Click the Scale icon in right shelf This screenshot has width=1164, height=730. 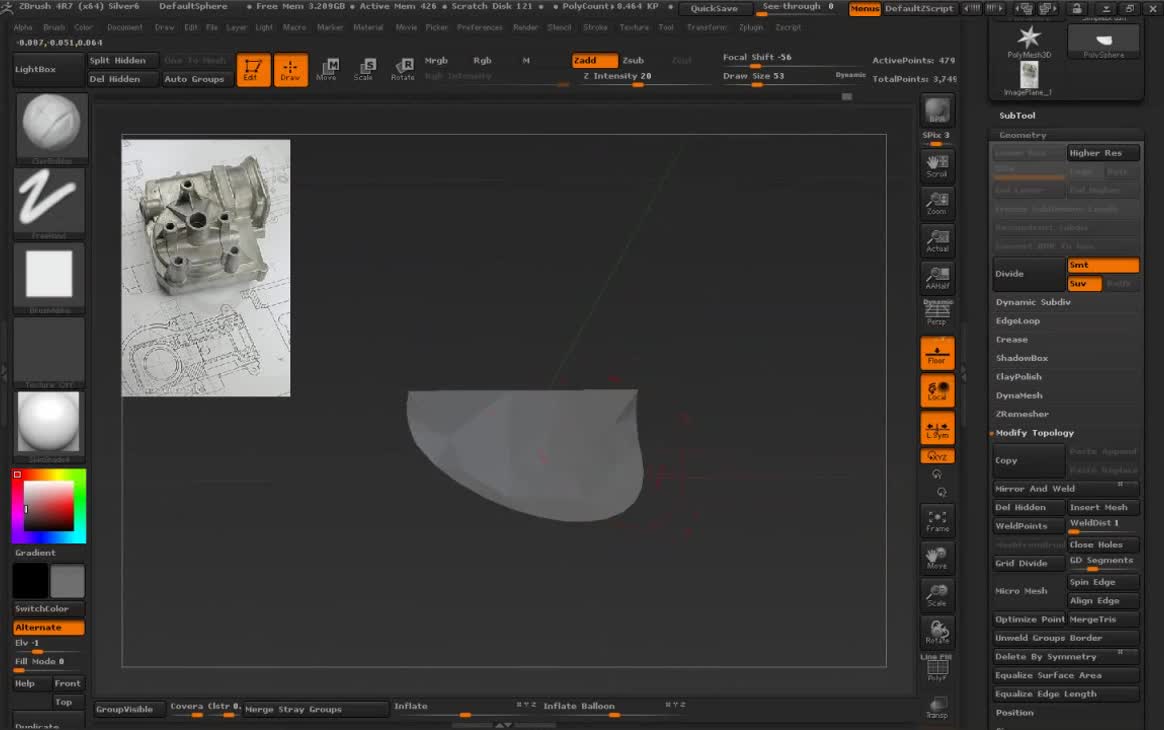click(x=937, y=595)
